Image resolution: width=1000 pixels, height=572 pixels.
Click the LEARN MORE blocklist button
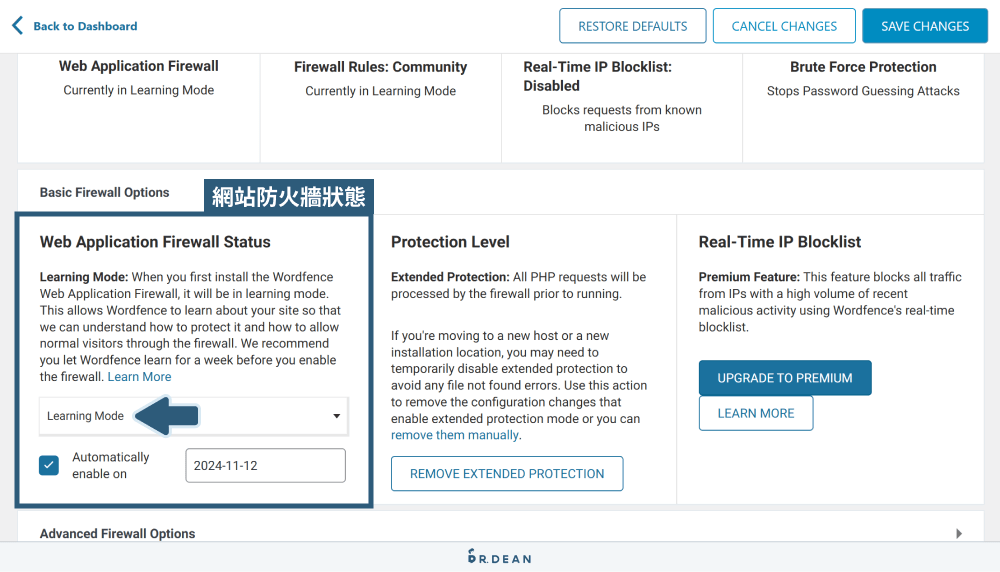pos(756,413)
